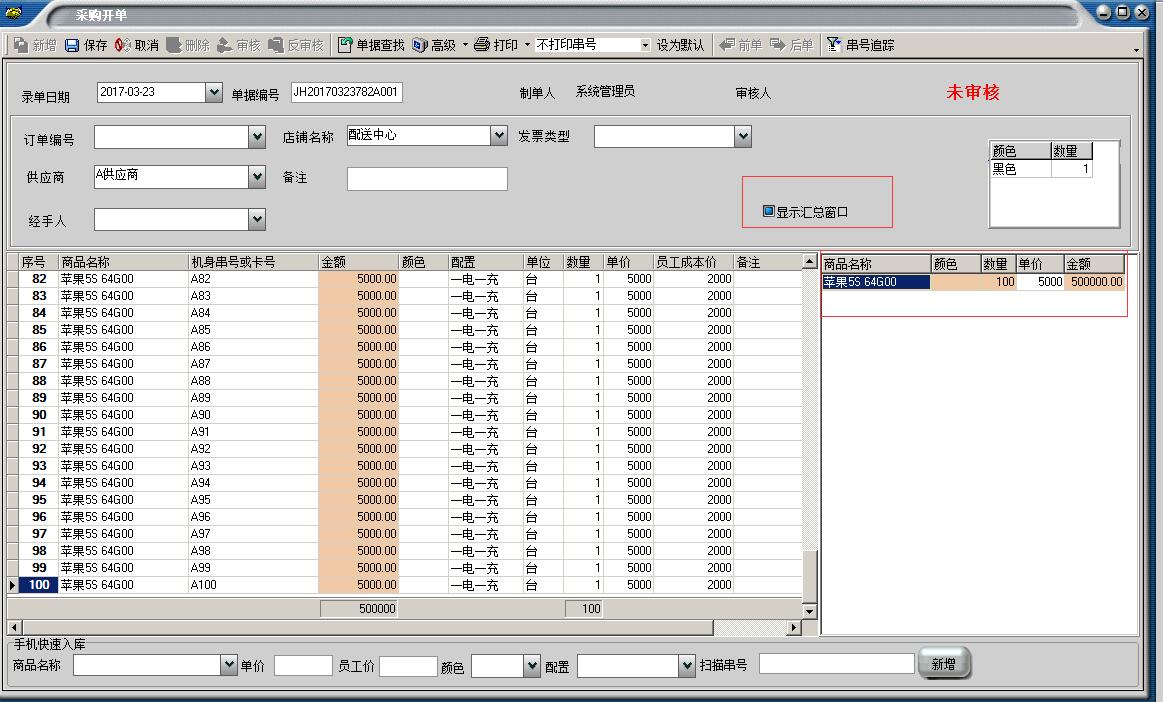Click the 单价 input field at bottom
This screenshot has height=702, width=1163.
pos(303,666)
